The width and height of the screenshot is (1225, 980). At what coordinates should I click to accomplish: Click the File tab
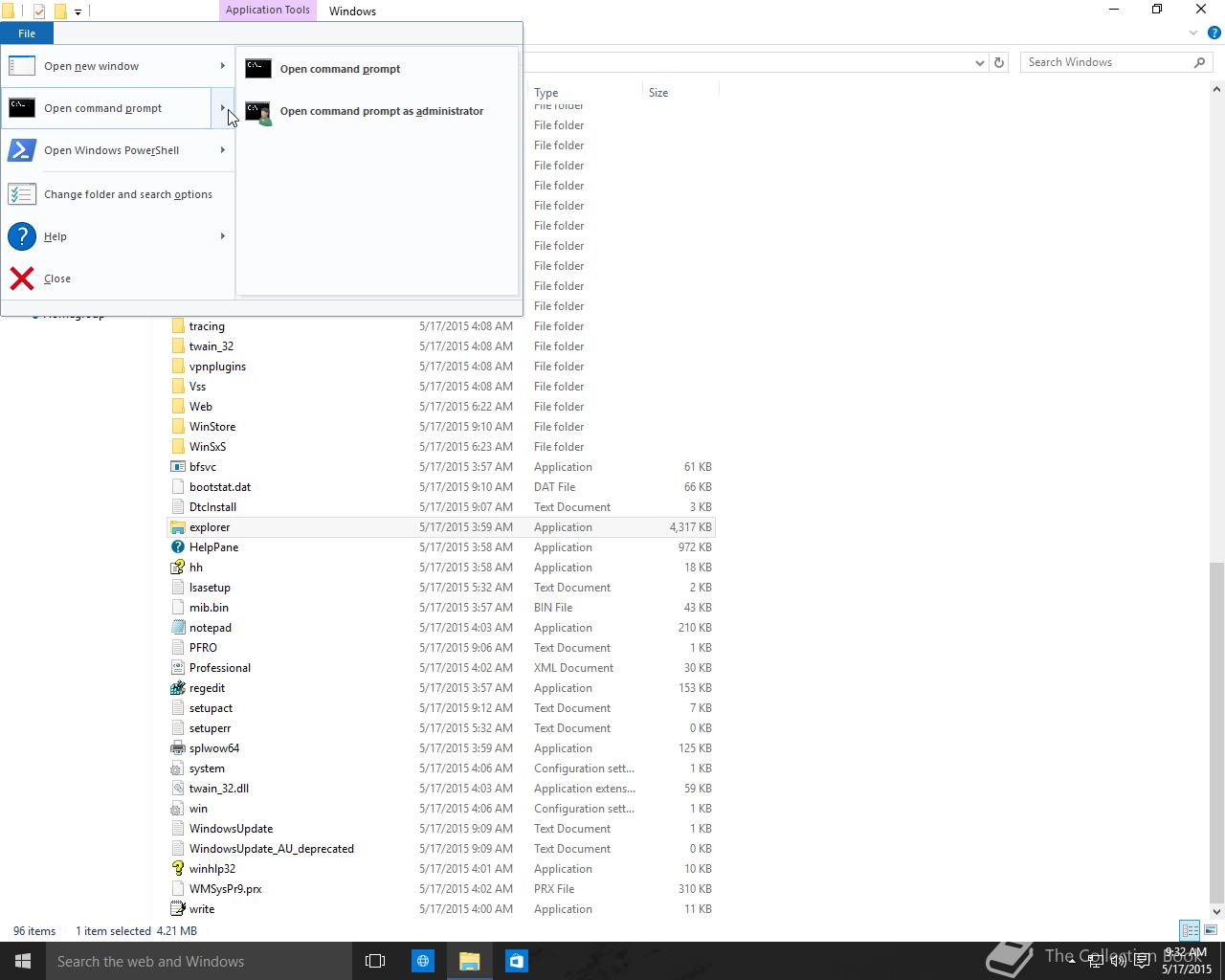(x=27, y=33)
